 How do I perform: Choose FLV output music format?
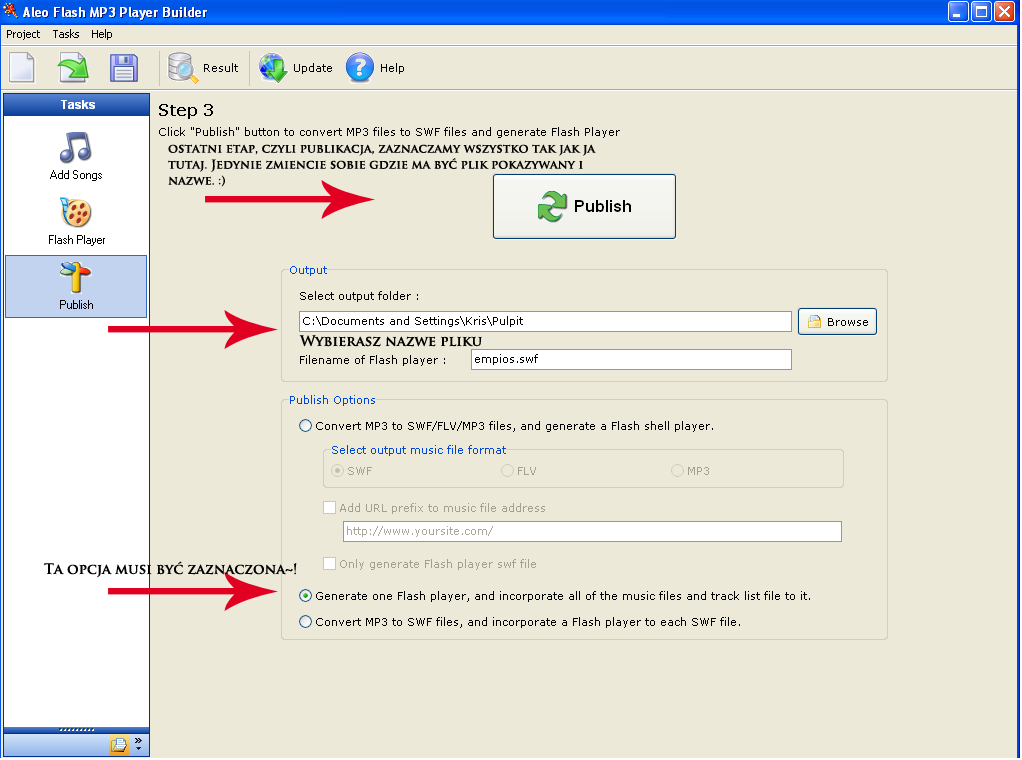coord(507,471)
